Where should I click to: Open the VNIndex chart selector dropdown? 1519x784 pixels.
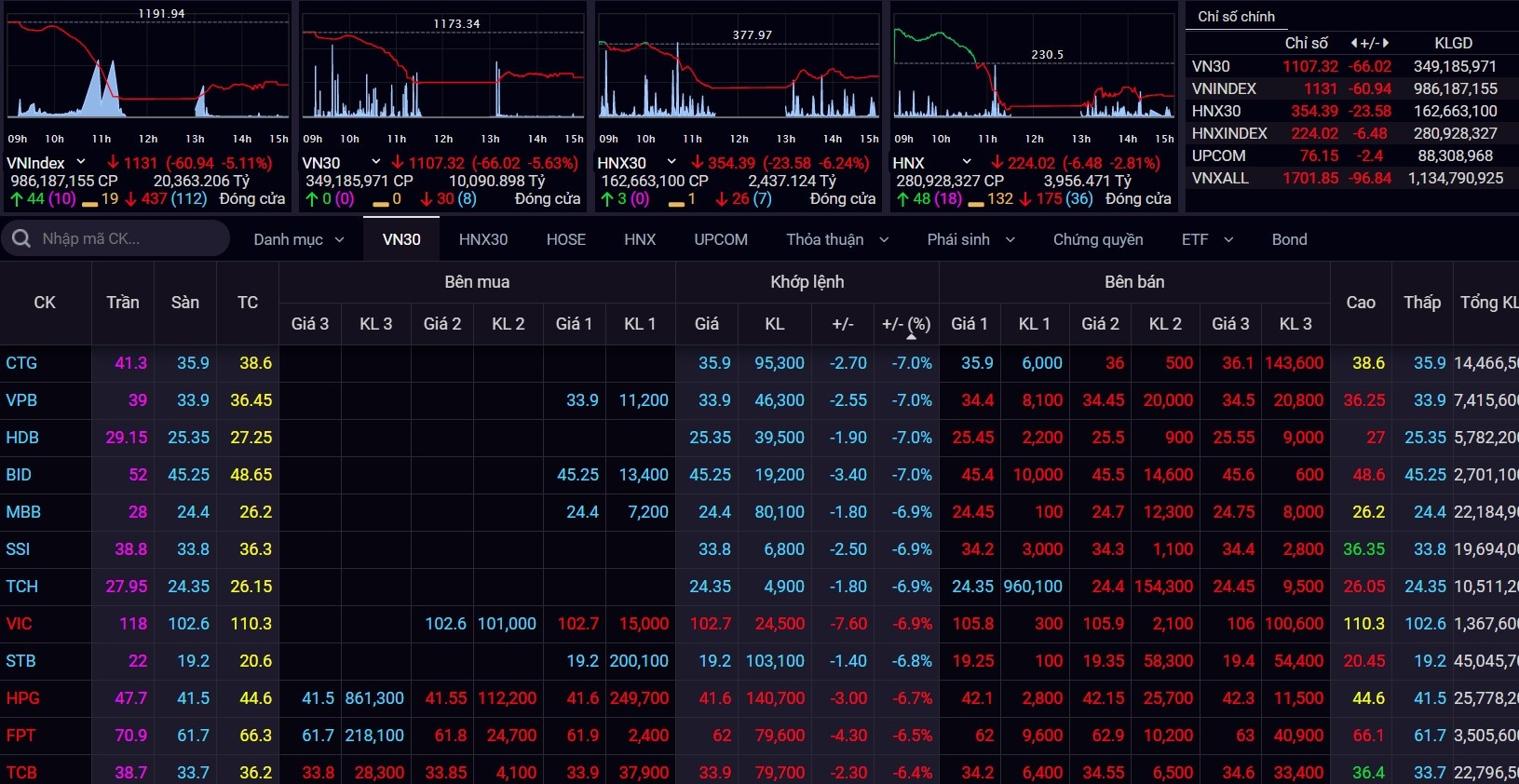[81, 163]
